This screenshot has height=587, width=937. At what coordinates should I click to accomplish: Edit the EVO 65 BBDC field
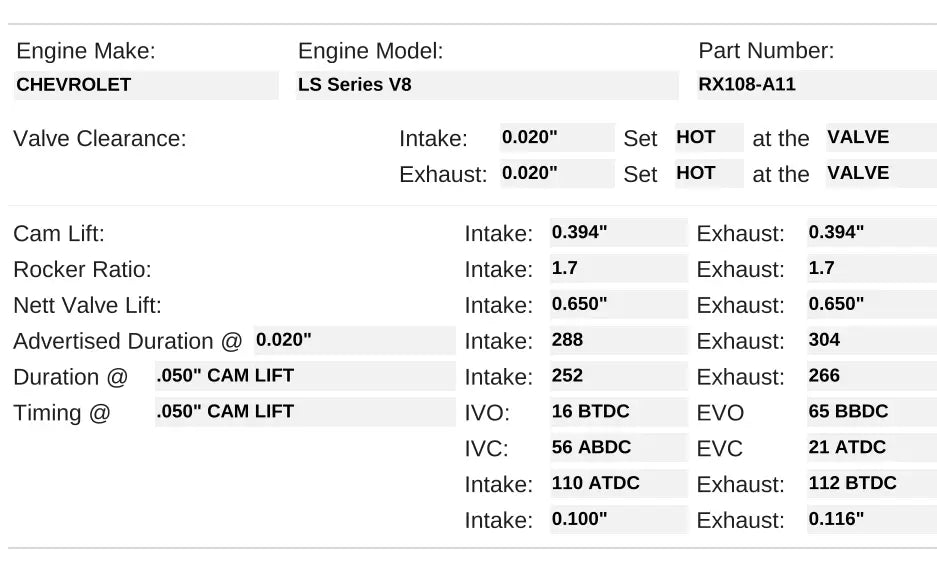pyautogui.click(x=871, y=412)
